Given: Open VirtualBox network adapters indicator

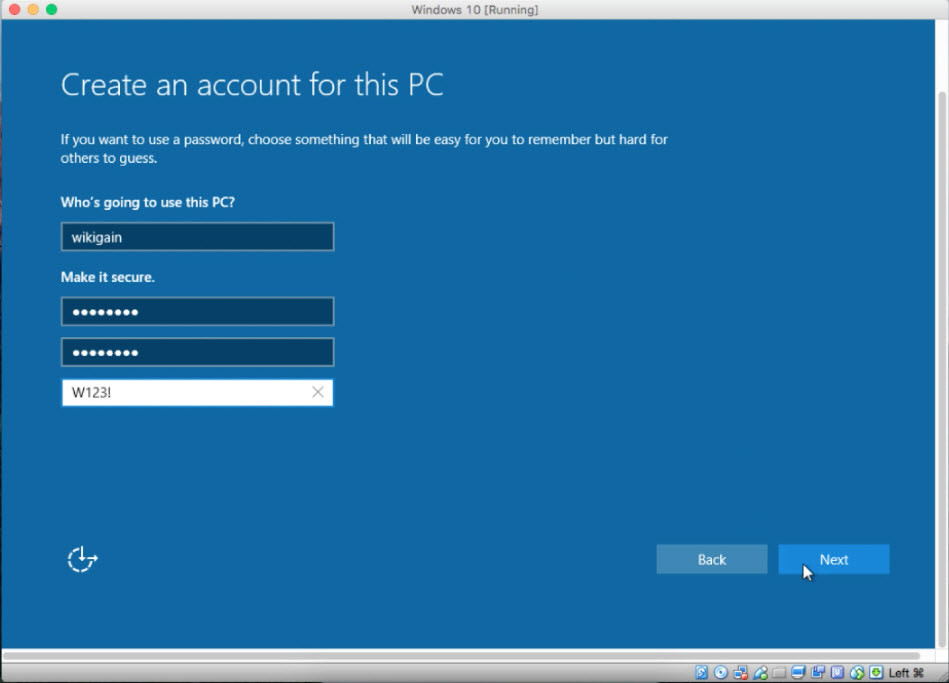Looking at the screenshot, I should [740, 672].
